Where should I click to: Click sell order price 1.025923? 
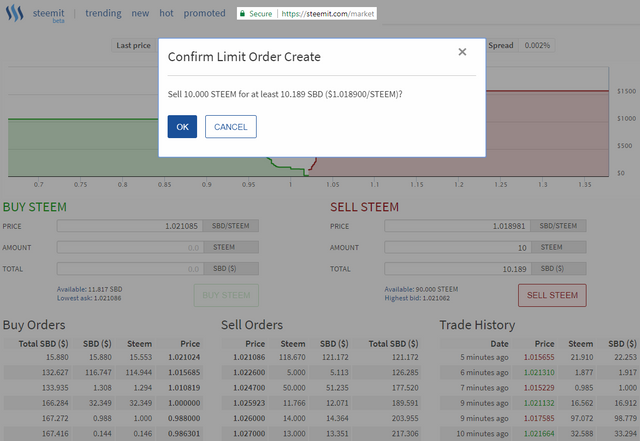249,403
